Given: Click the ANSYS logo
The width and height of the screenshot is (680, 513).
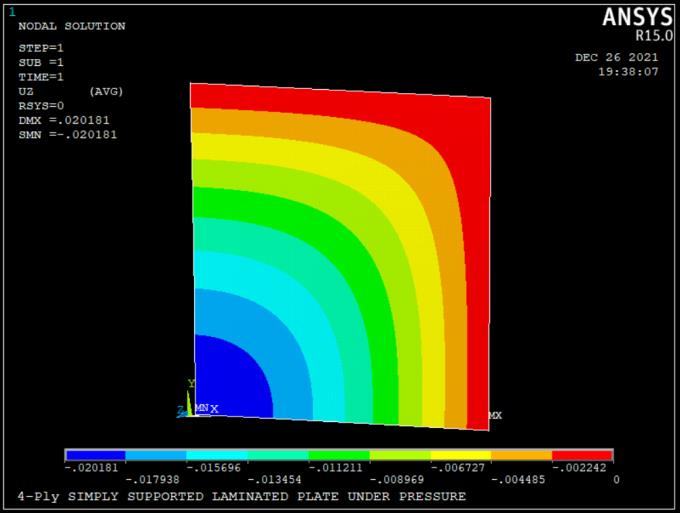Looking at the screenshot, I should [x=637, y=17].
